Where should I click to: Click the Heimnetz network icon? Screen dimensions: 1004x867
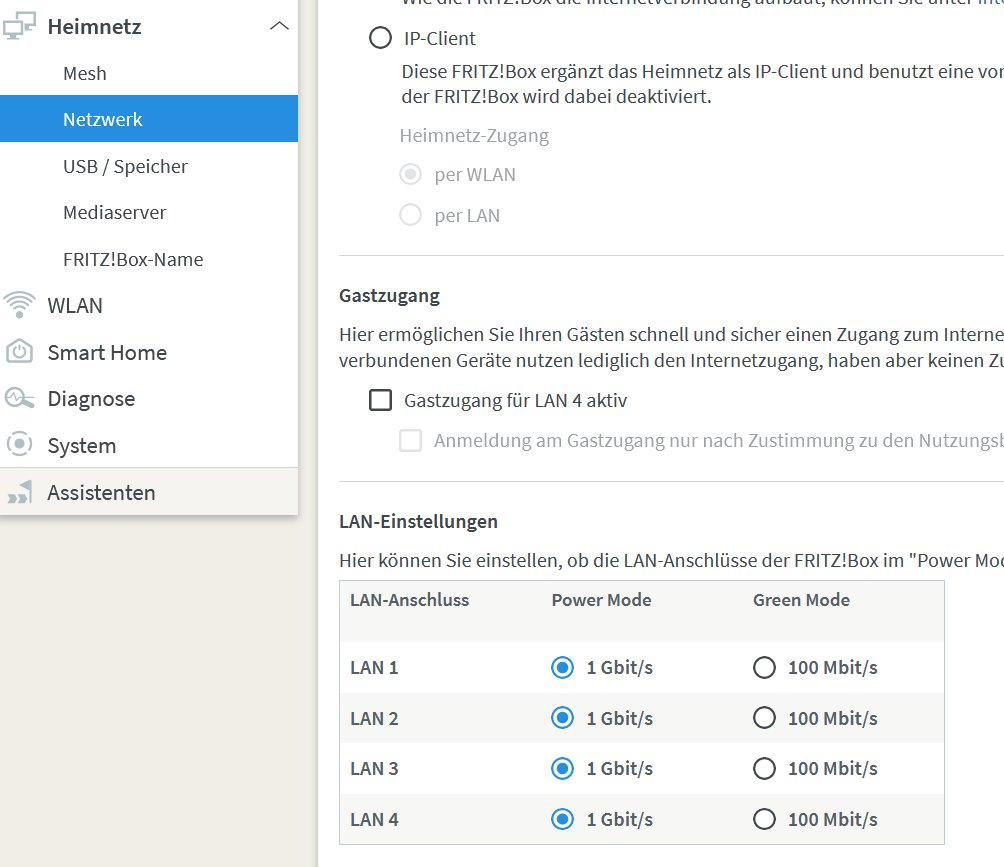point(19,27)
